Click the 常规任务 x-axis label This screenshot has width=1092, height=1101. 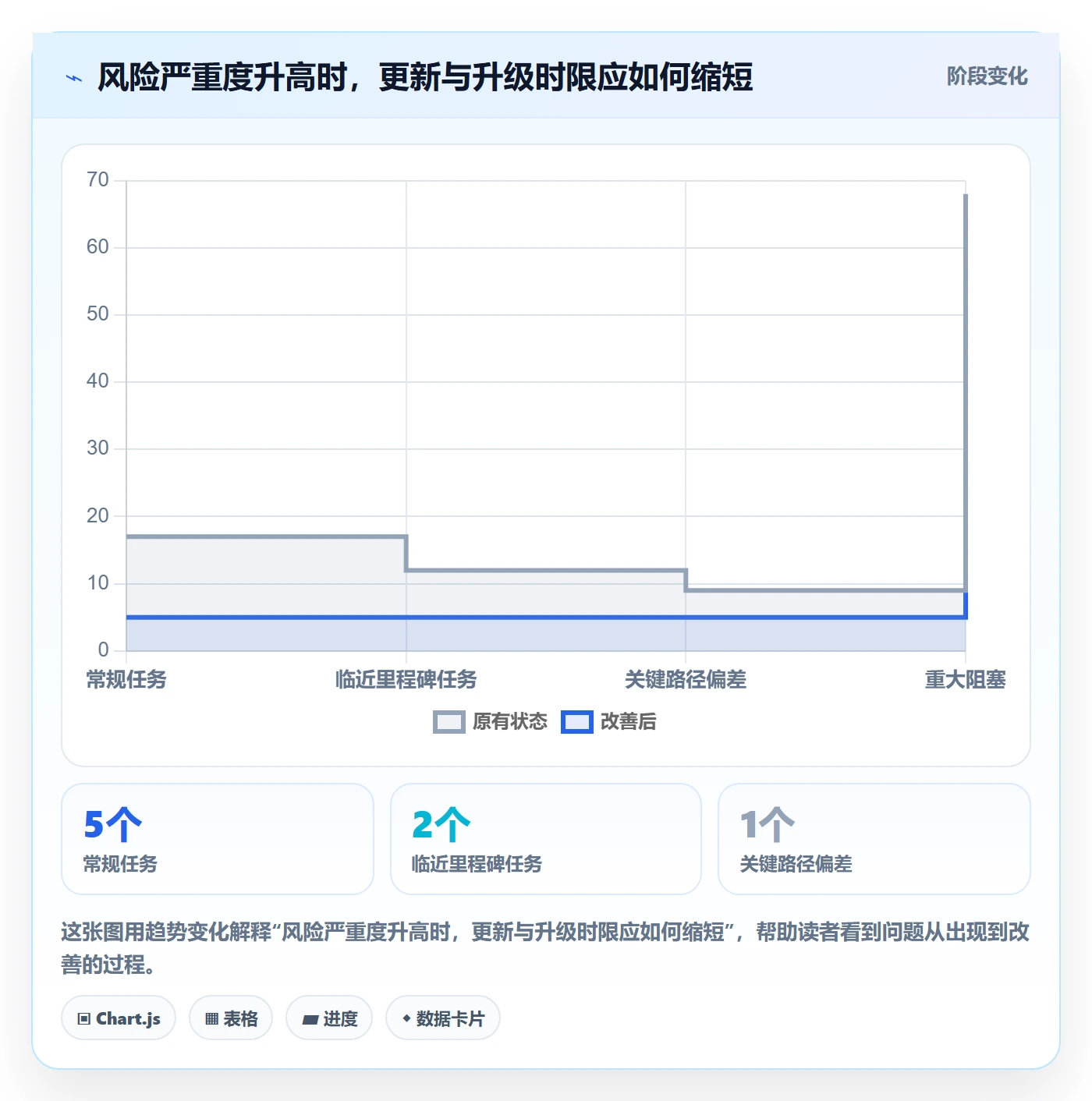pyautogui.click(x=126, y=680)
